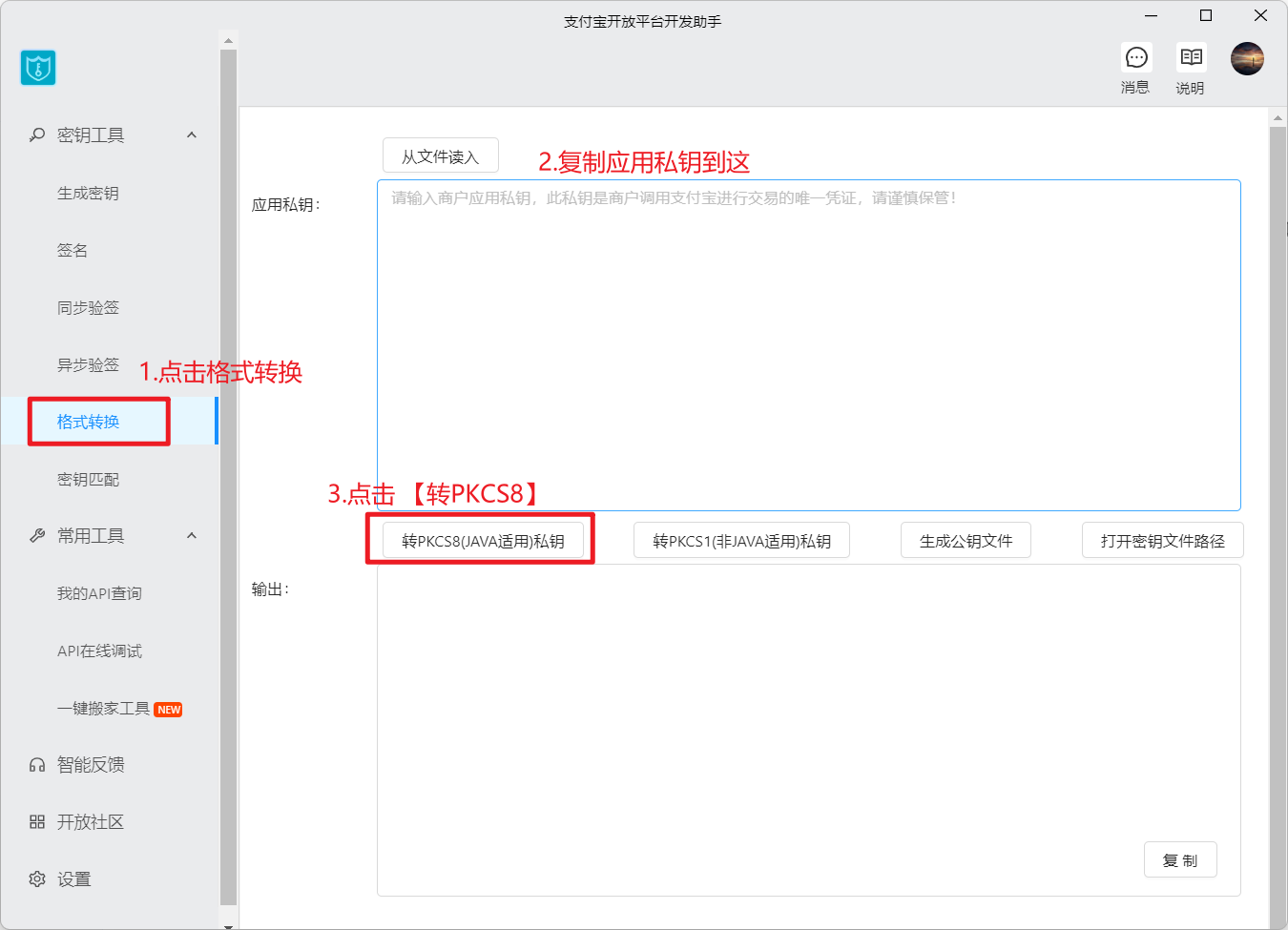The width and height of the screenshot is (1288, 930).
Task: Focus the 应用私钥 input textarea
Action: pyautogui.click(x=809, y=345)
